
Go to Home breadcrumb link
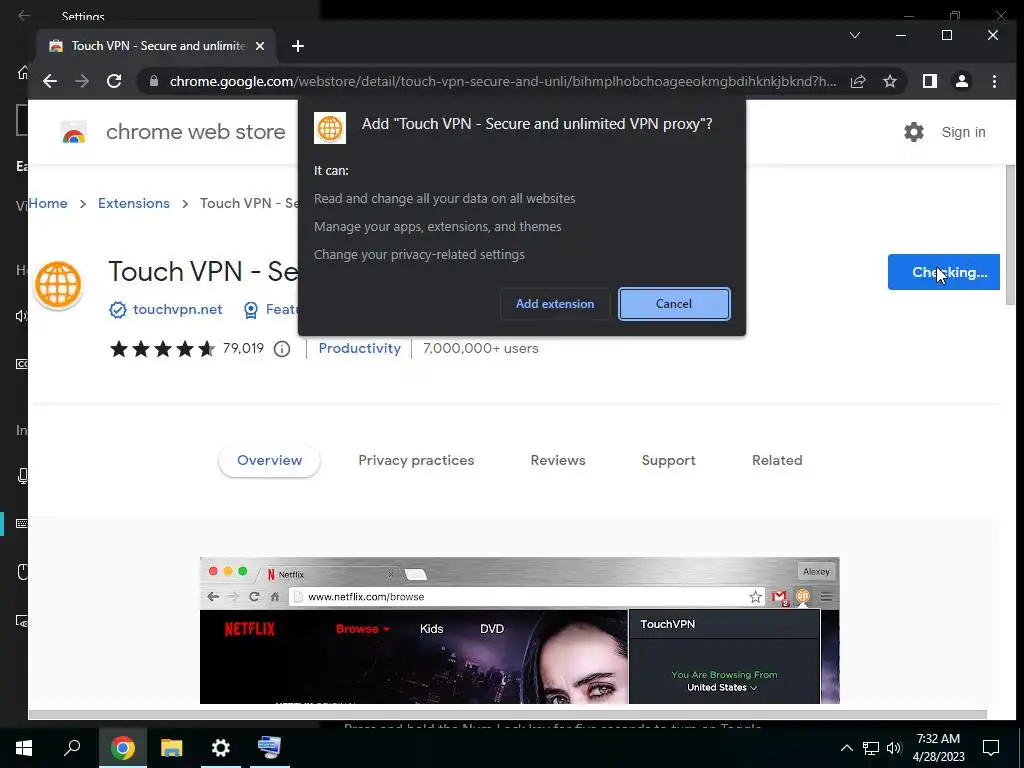pos(48,203)
